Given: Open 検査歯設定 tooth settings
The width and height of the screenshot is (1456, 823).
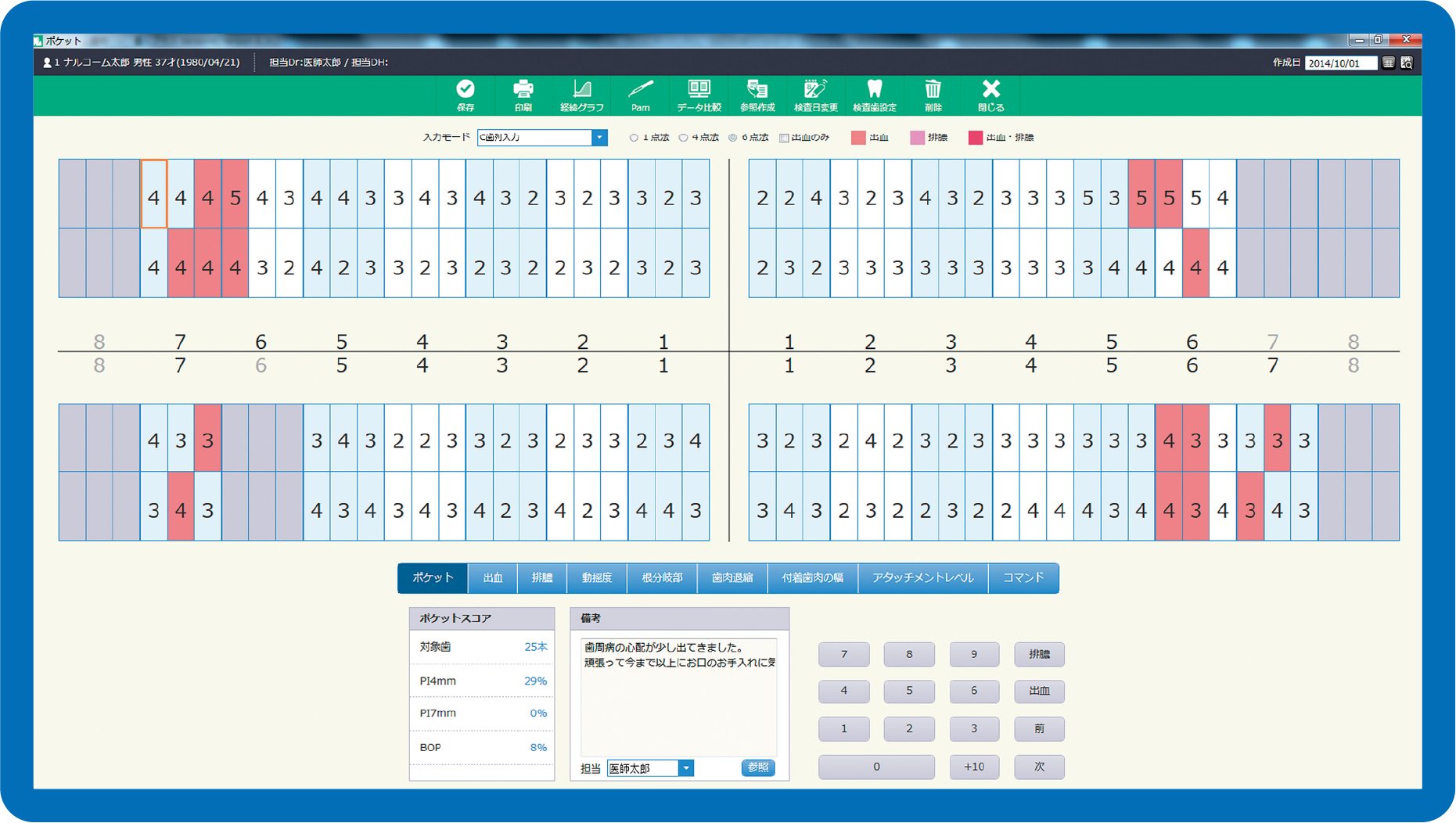Looking at the screenshot, I should [875, 95].
